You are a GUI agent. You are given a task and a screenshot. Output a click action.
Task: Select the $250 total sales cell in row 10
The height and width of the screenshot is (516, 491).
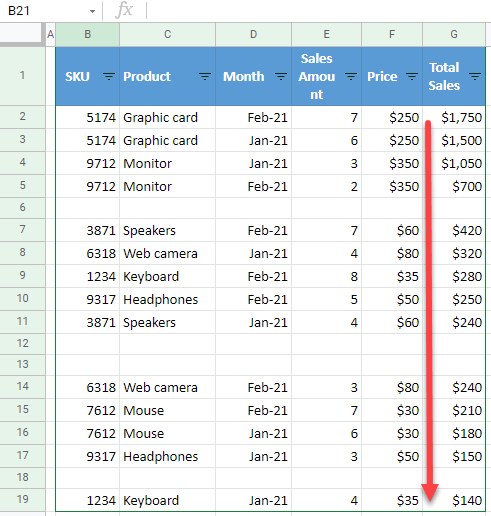[454, 299]
